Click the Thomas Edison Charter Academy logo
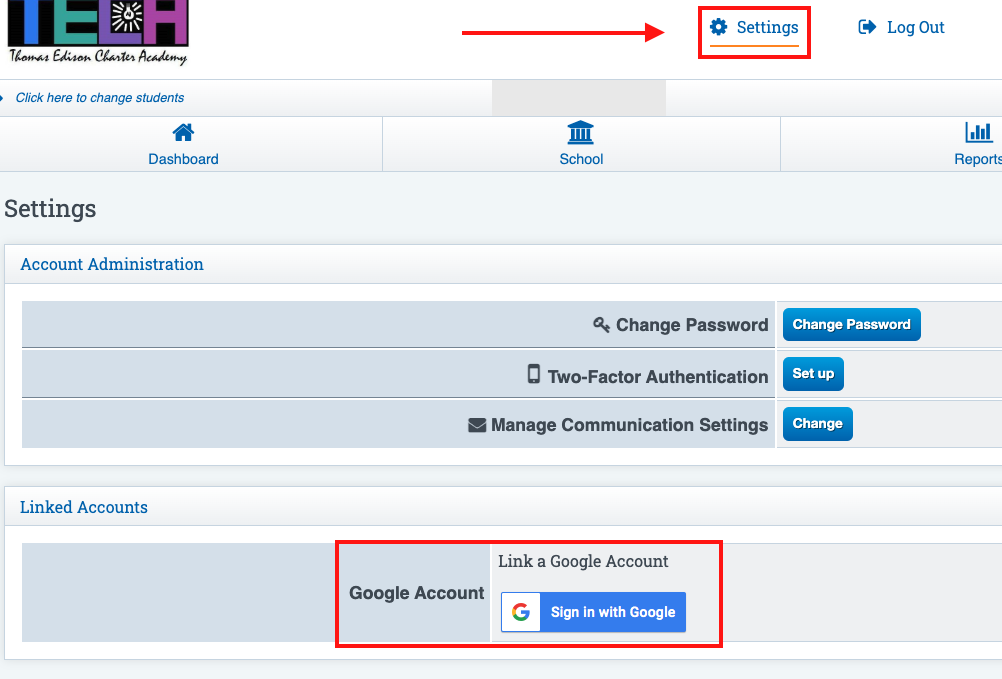 [x=96, y=33]
